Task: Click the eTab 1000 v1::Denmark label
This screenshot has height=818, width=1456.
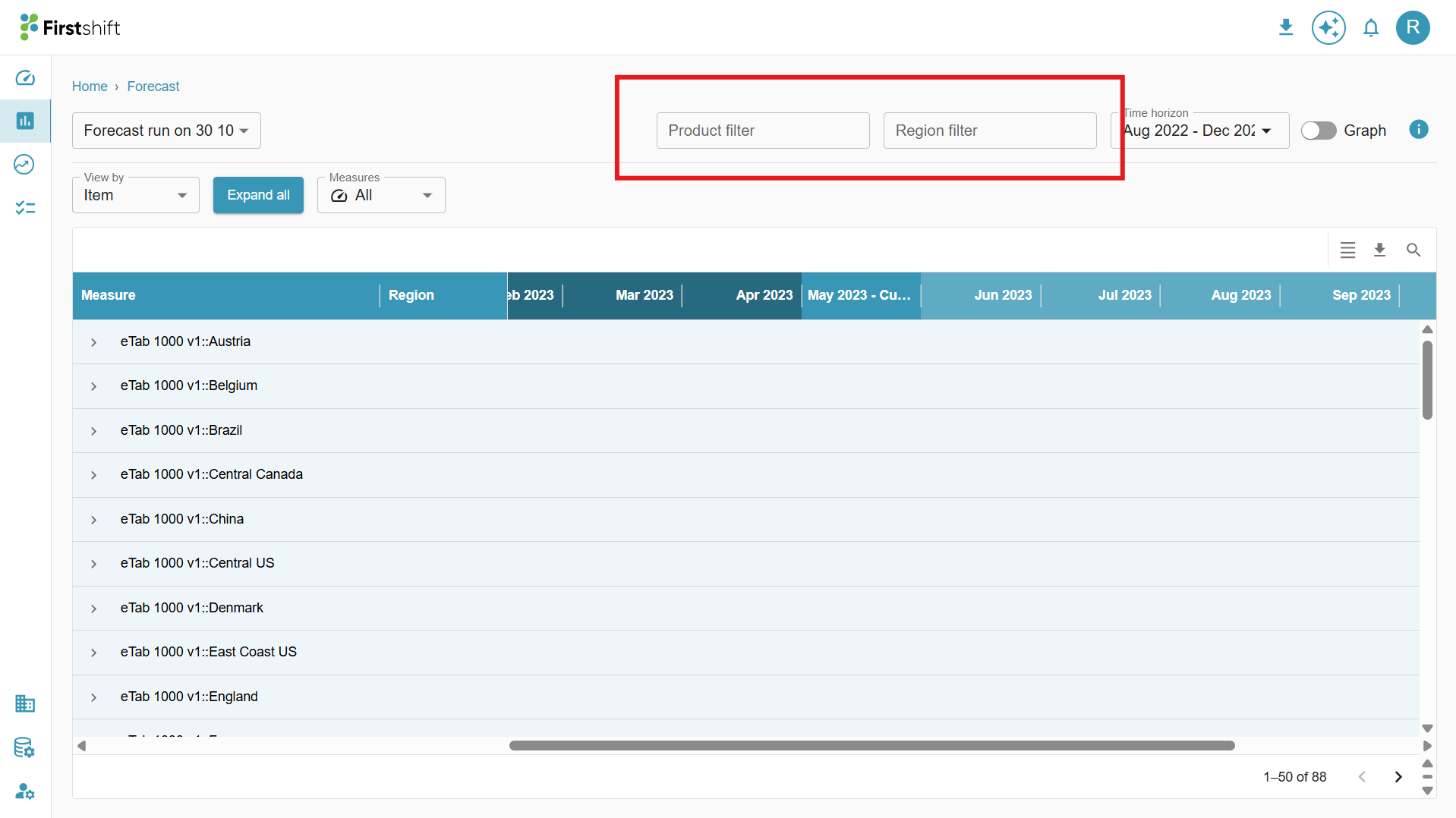Action: [x=191, y=608]
